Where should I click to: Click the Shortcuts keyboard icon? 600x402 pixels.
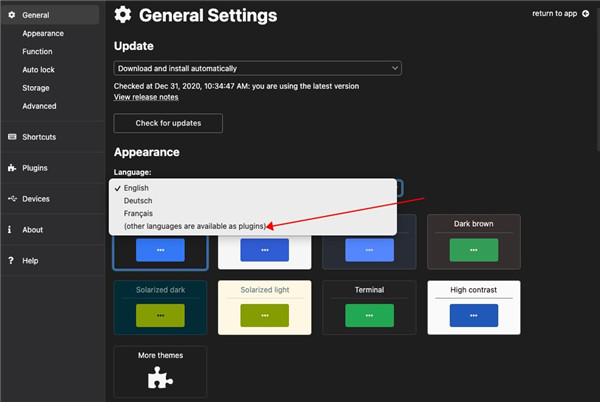coord(11,137)
